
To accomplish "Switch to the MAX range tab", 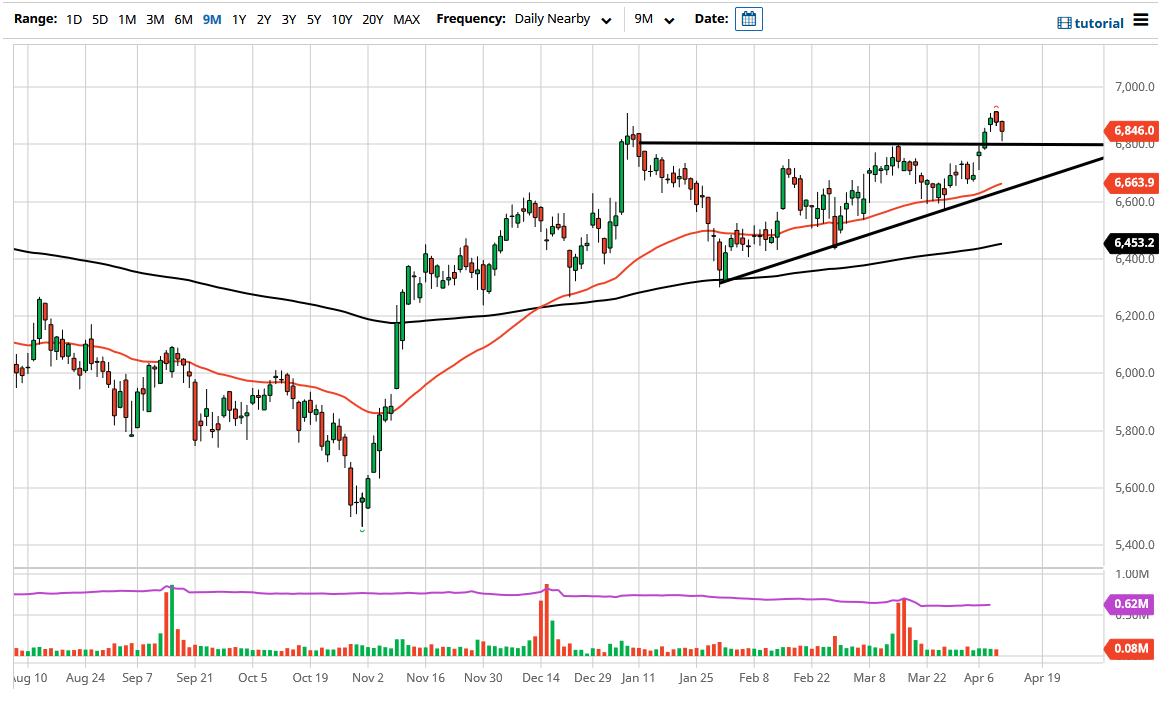I will pos(406,18).
